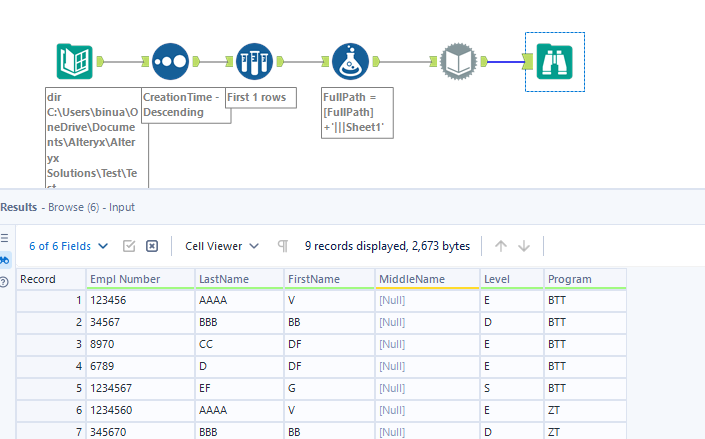Select cell 1234560 in Empl Number
705x439 pixels.
point(140,410)
